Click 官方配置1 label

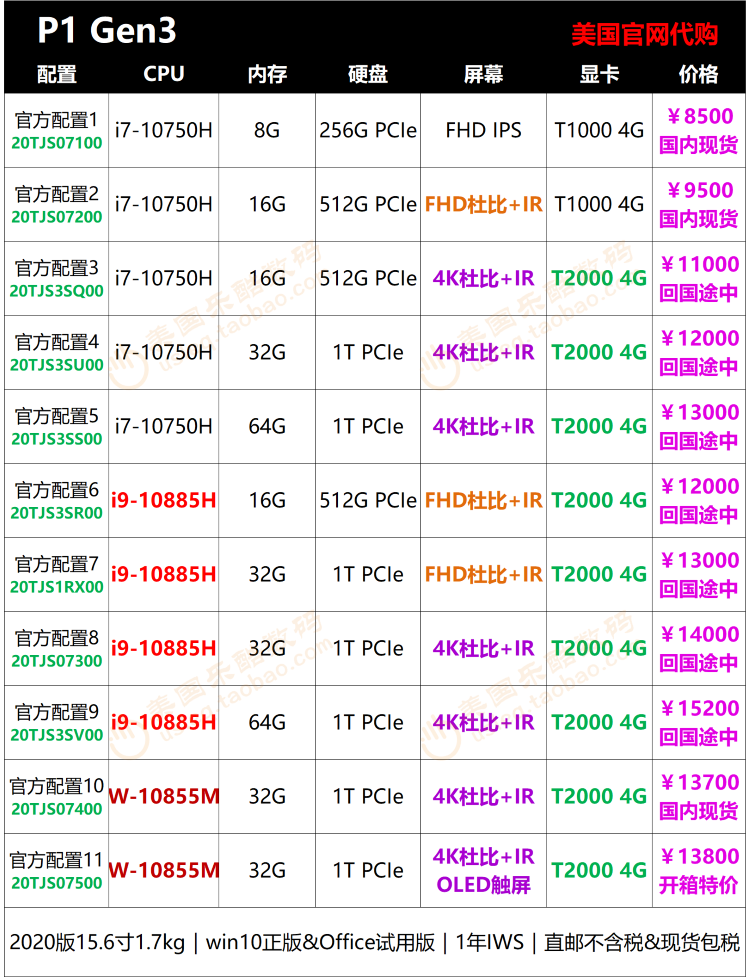tap(57, 120)
